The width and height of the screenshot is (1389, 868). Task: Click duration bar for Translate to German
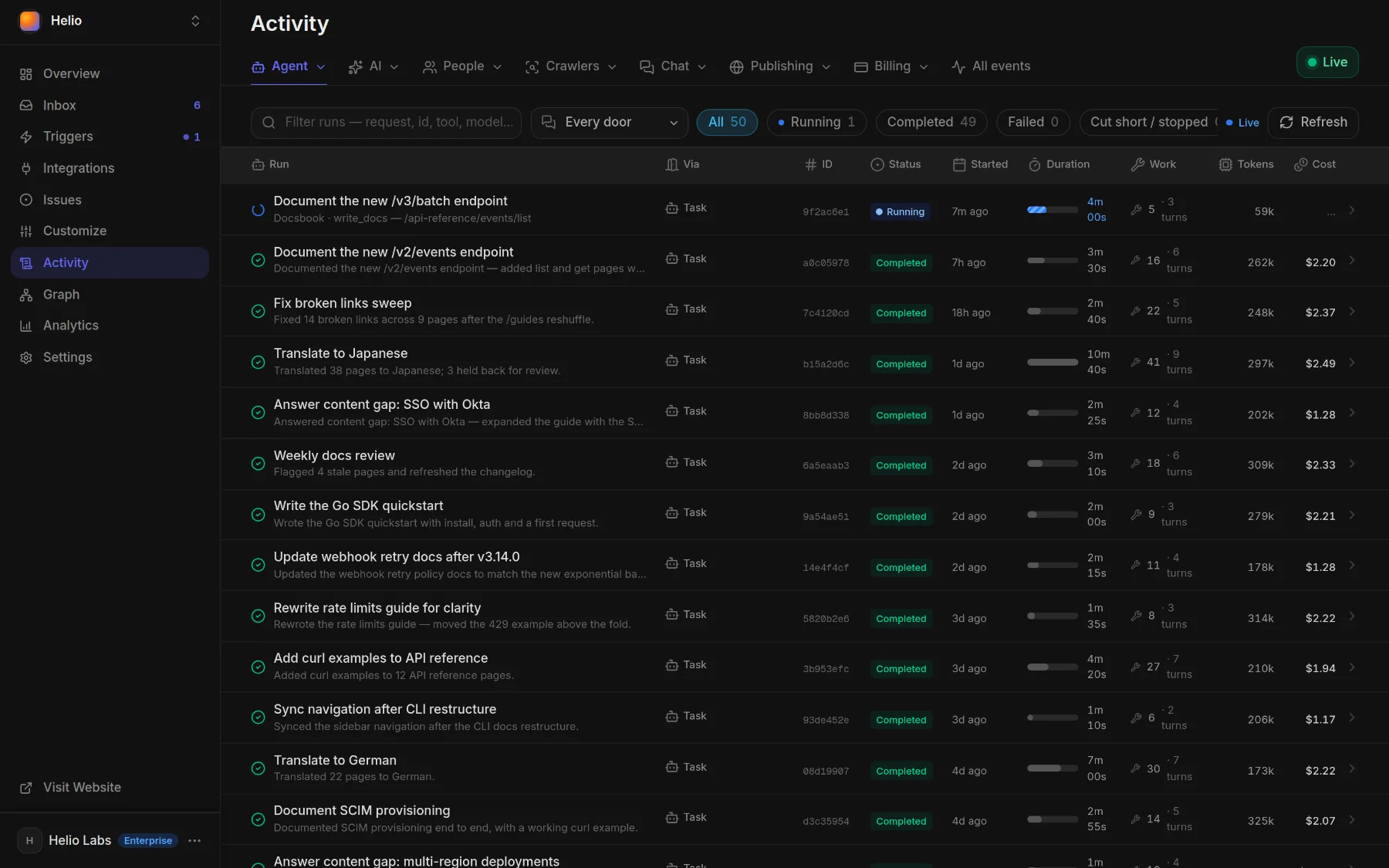click(1053, 768)
